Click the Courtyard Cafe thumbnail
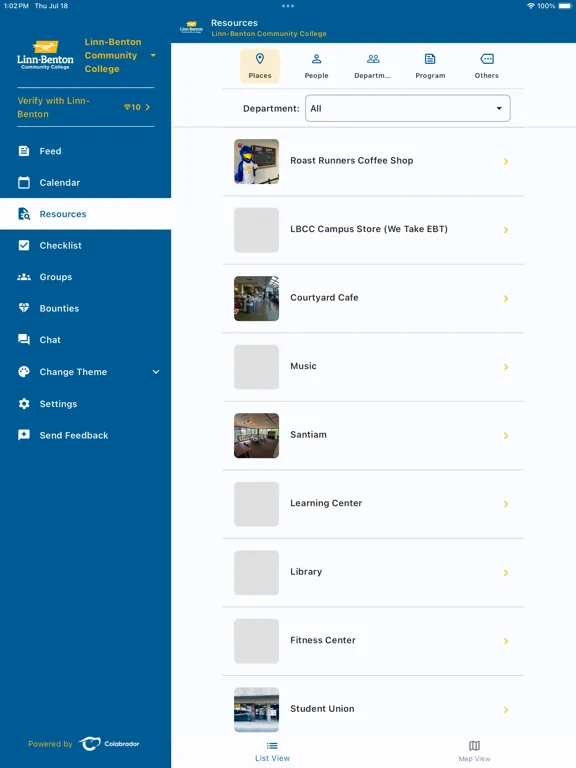Viewport: 576px width, 768px height. [x=256, y=298]
